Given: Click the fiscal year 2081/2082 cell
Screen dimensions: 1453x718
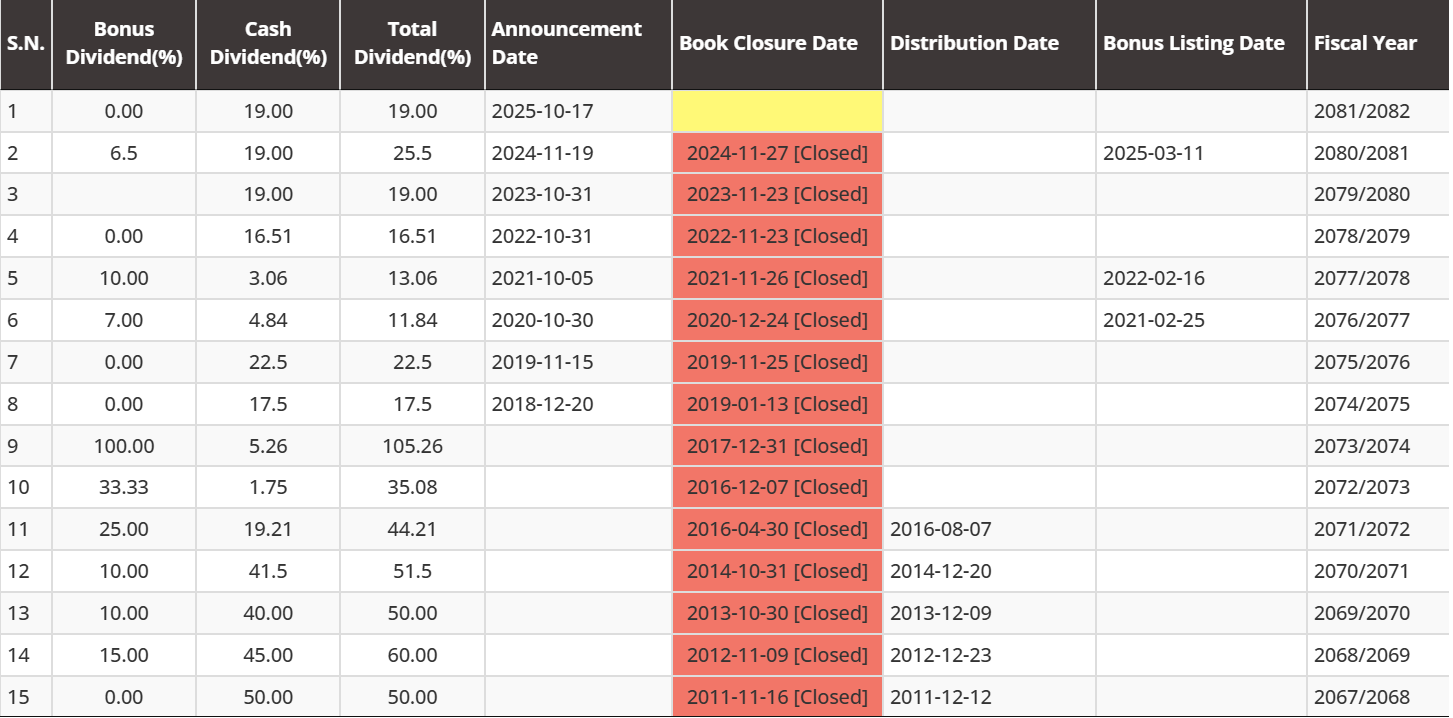Looking at the screenshot, I should (1361, 111).
